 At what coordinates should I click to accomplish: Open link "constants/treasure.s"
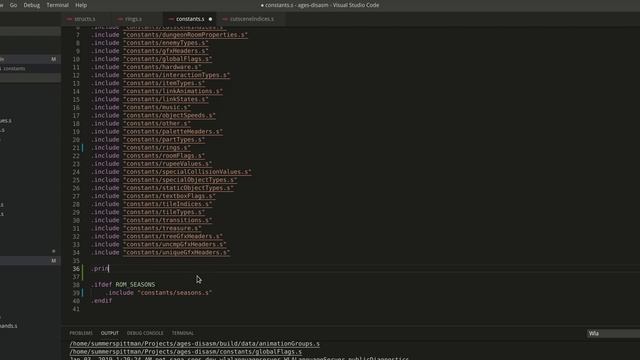[x=162, y=228]
